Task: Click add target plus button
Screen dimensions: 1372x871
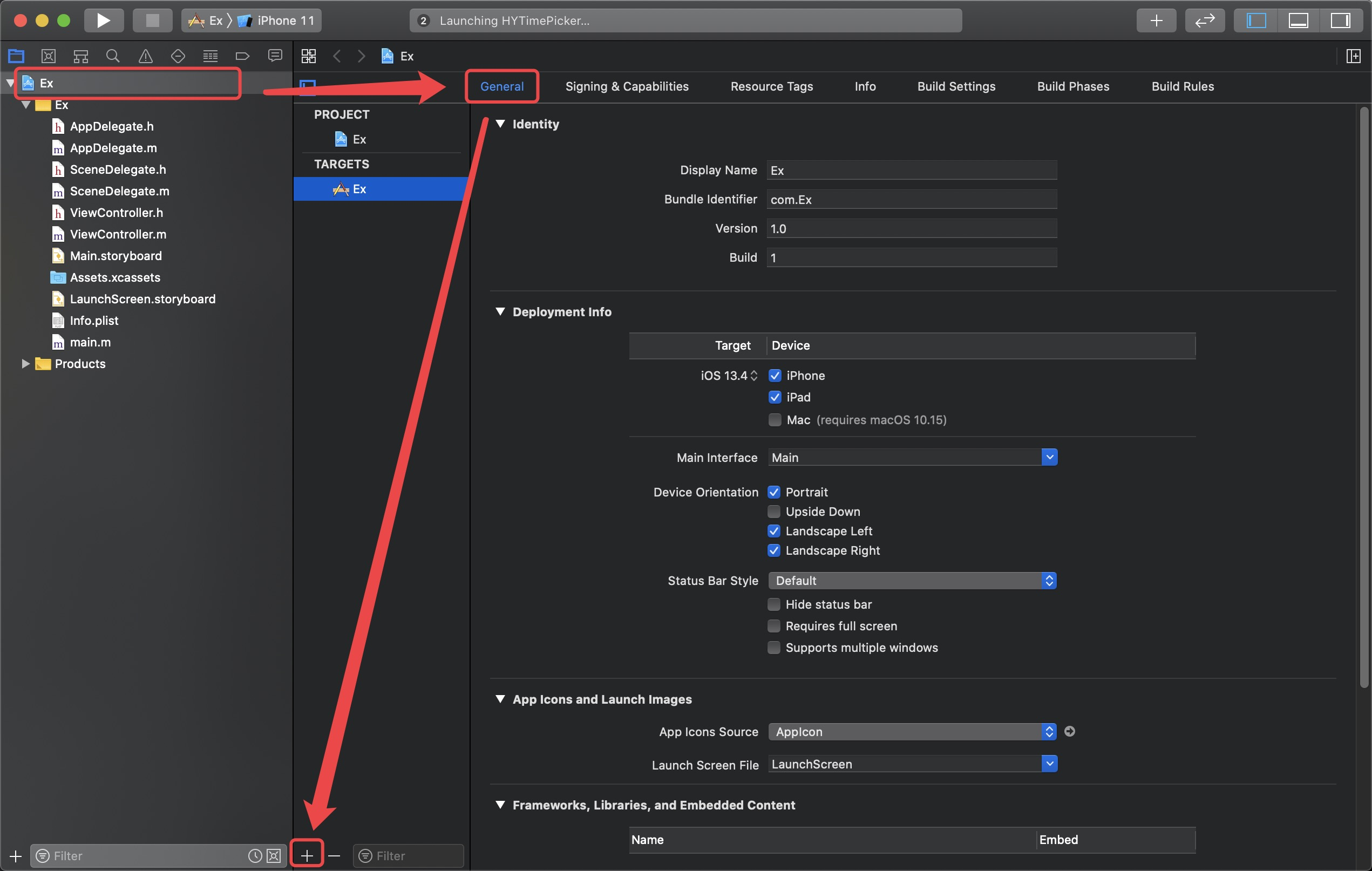Action: [x=307, y=855]
